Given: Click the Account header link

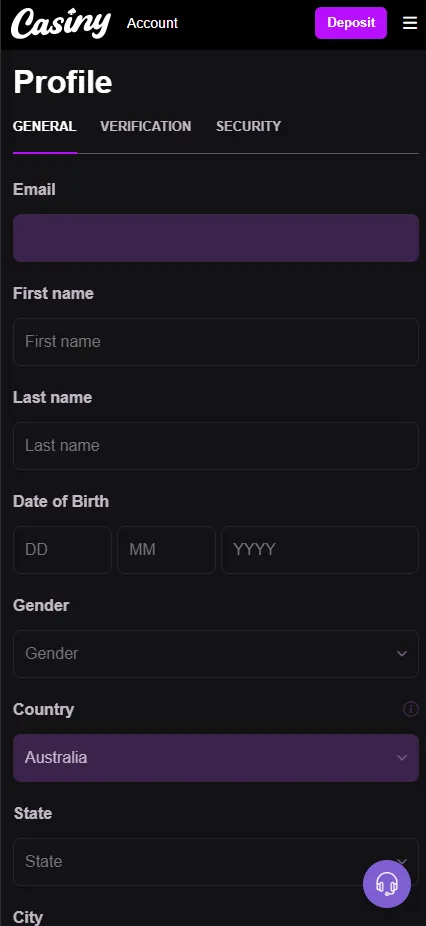Looking at the screenshot, I should [x=152, y=23].
